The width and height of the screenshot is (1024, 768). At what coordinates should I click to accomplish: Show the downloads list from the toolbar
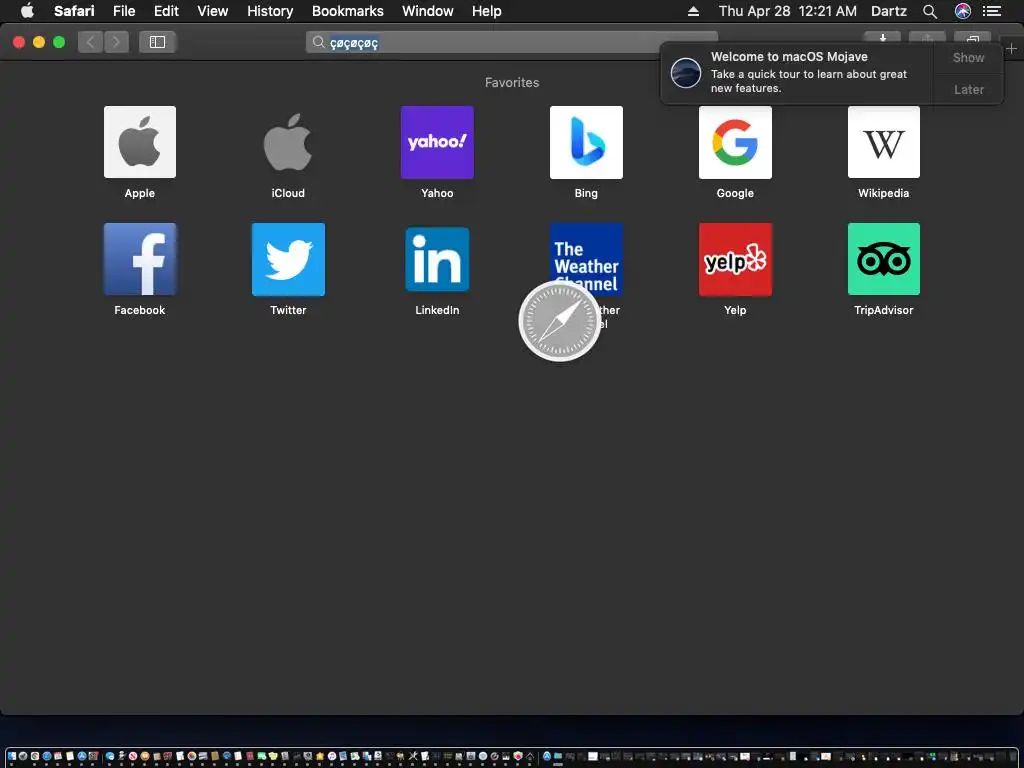tap(882, 38)
